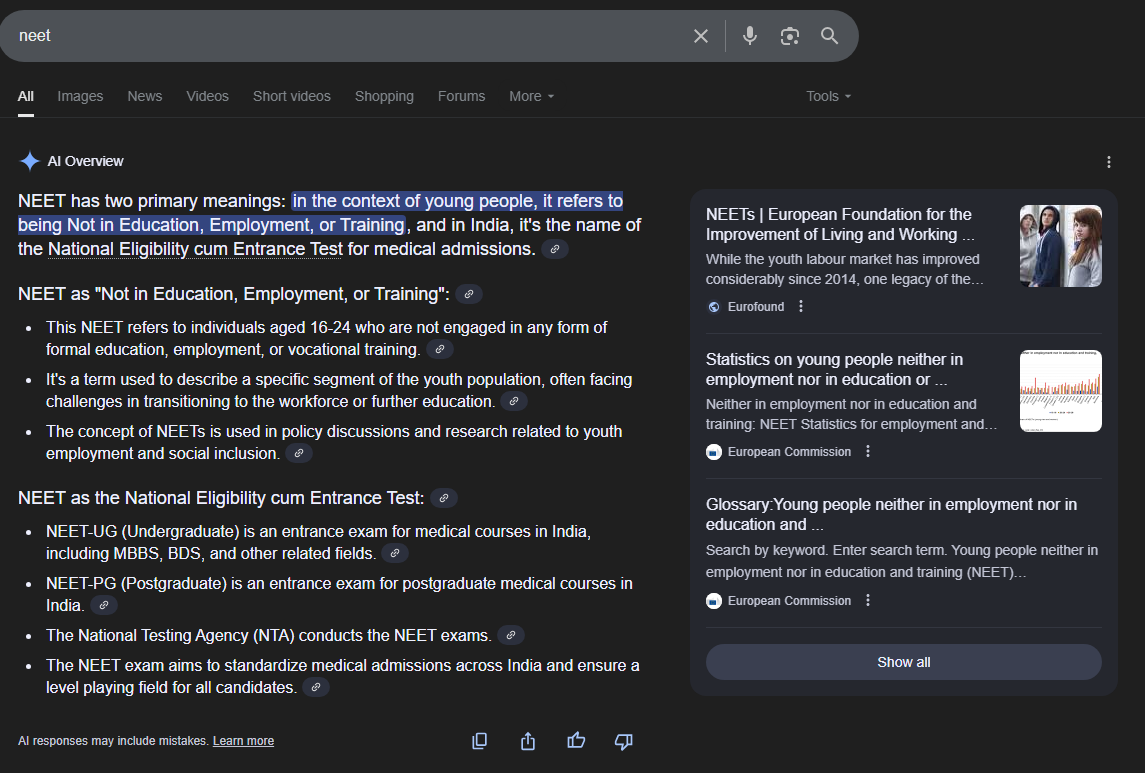
Task: Click source link icon after 'social inclusion.'
Action: [x=299, y=453]
